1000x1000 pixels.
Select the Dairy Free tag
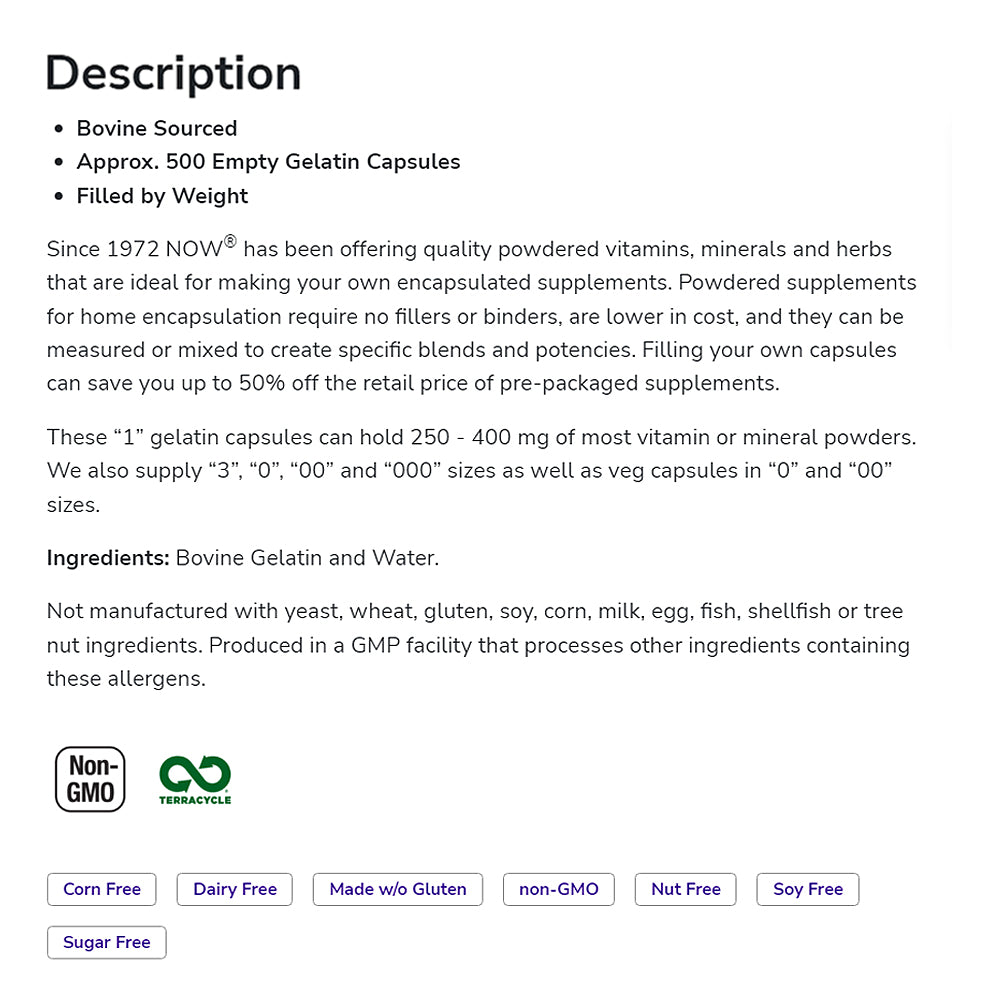tap(235, 889)
